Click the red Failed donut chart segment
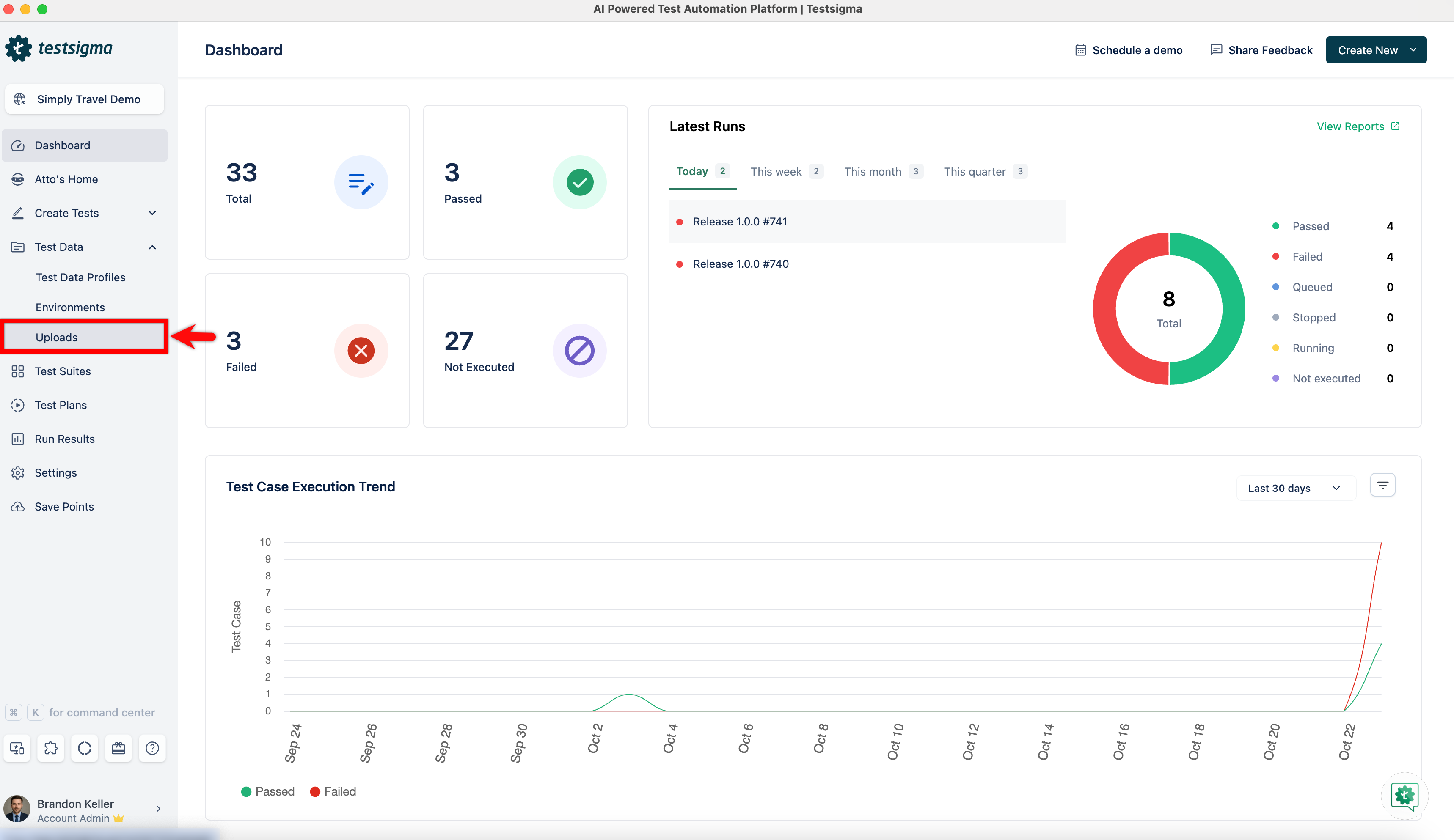Image resolution: width=1454 pixels, height=840 pixels. [1104, 308]
